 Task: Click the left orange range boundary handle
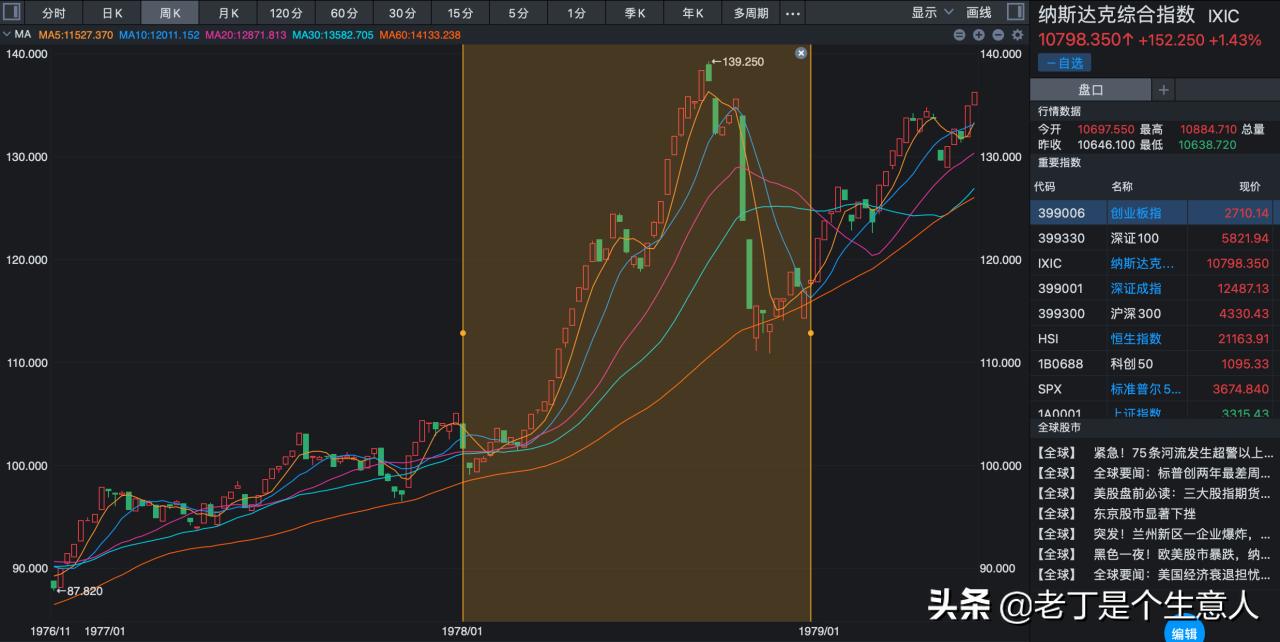tap(463, 333)
